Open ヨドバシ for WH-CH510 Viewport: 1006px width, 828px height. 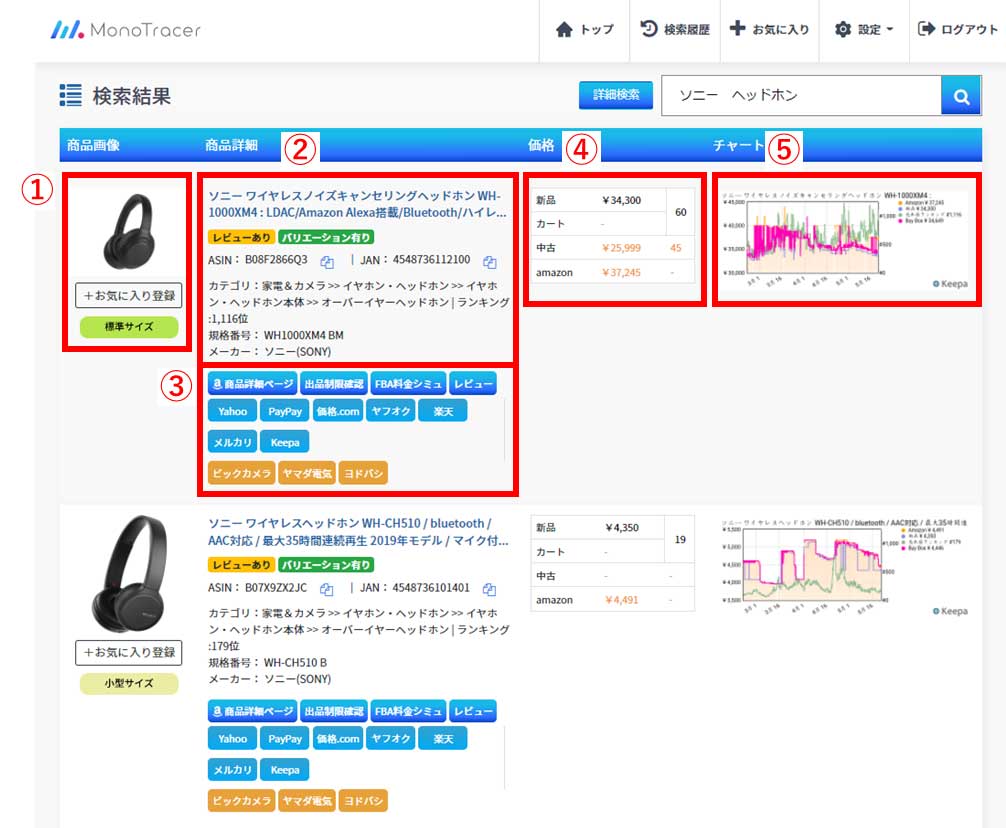[363, 800]
